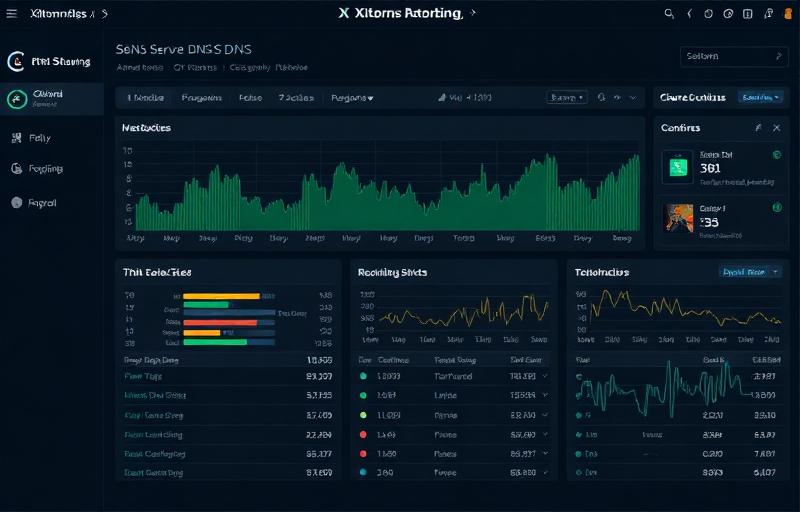Open the hamburger menu in top-left corner

(x=12, y=14)
